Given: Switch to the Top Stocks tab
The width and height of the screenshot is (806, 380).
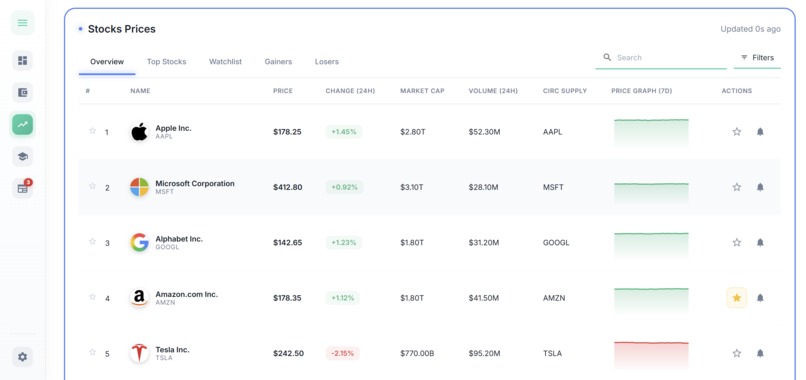Looking at the screenshot, I should click(x=167, y=62).
